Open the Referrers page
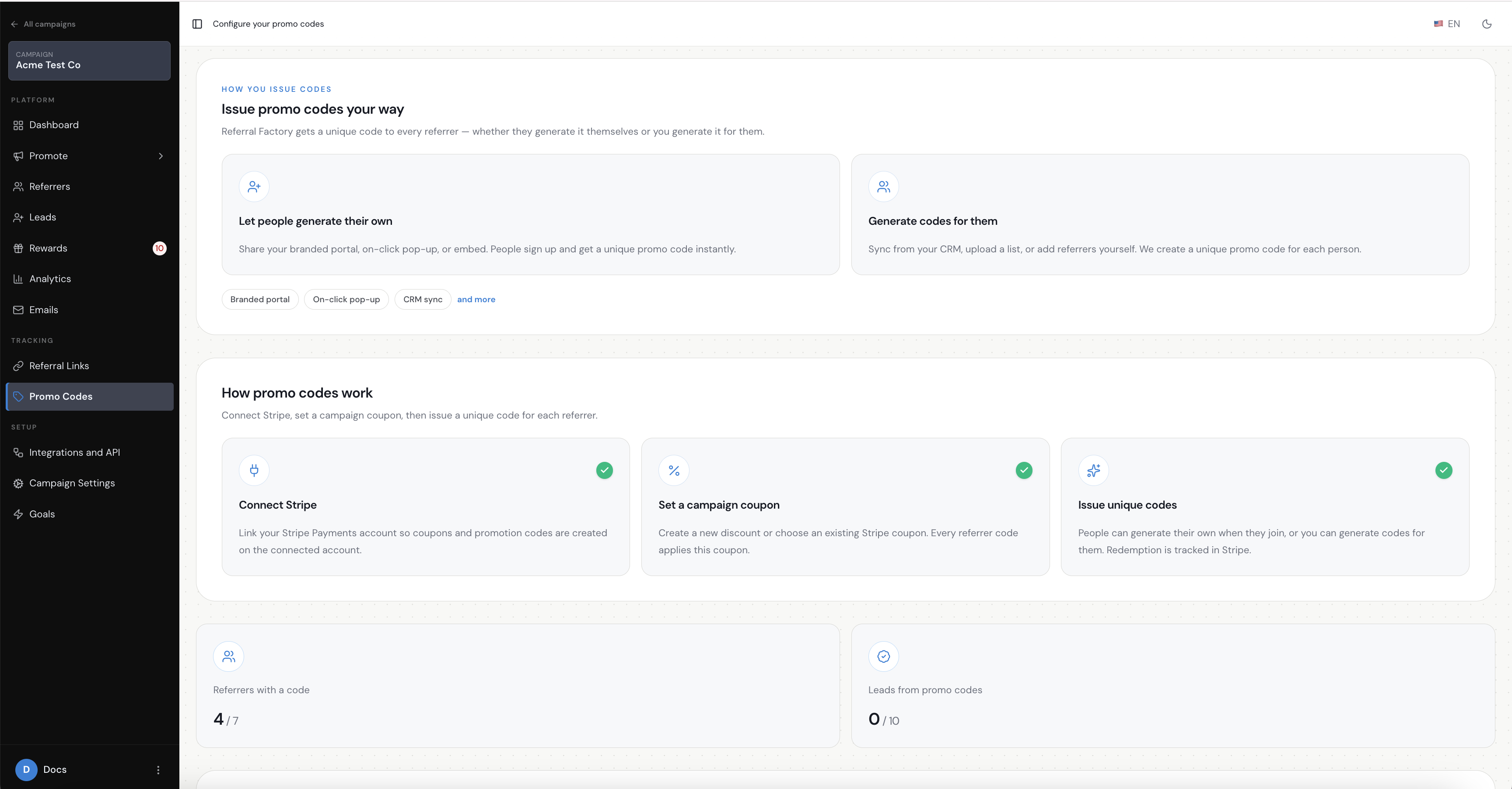The width and height of the screenshot is (1512, 789). (89, 187)
